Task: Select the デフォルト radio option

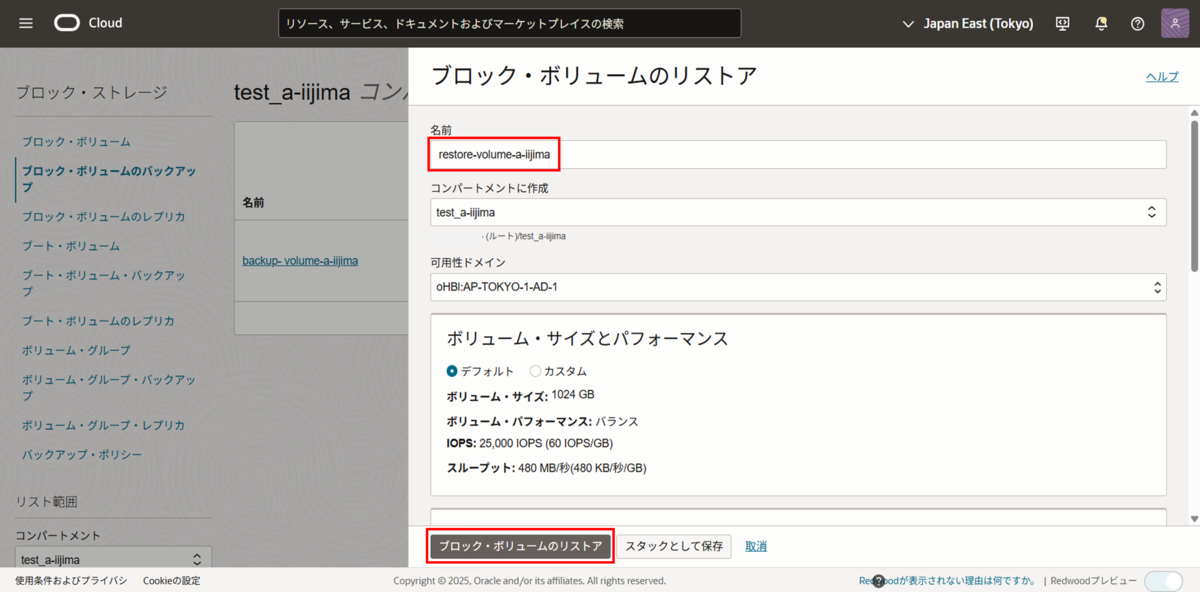Action: (452, 371)
